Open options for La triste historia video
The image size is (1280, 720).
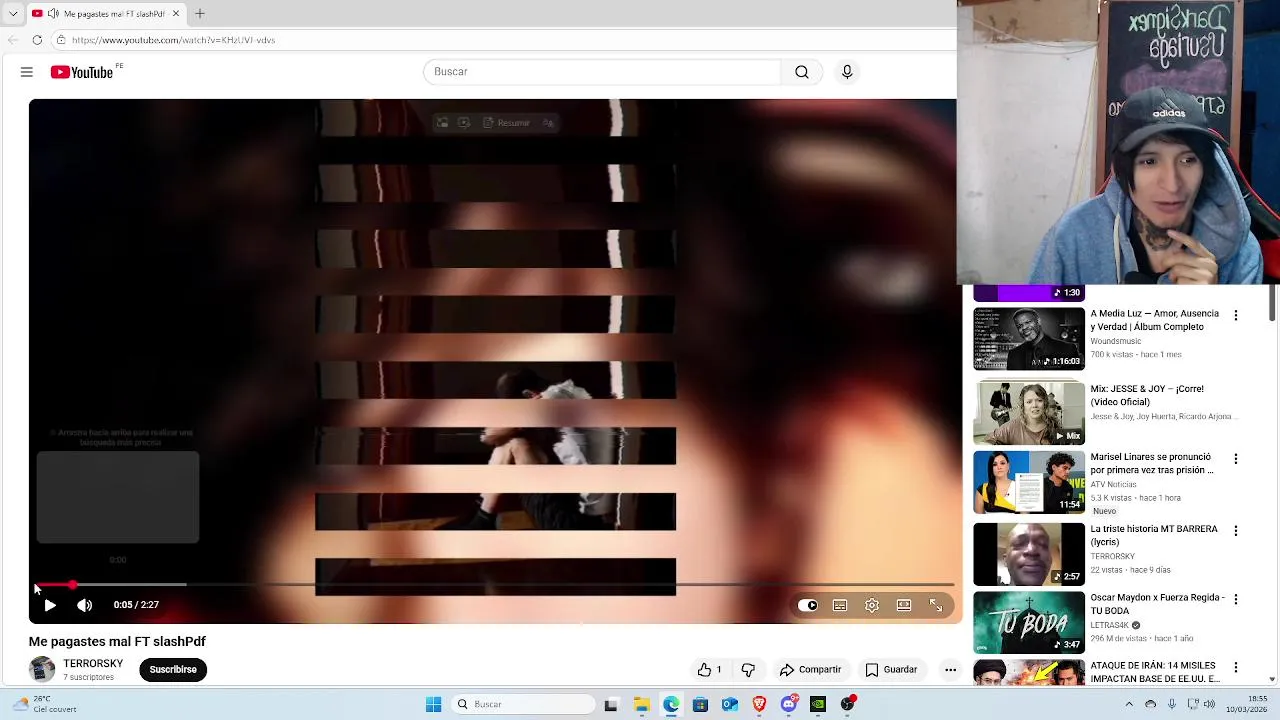click(1236, 531)
